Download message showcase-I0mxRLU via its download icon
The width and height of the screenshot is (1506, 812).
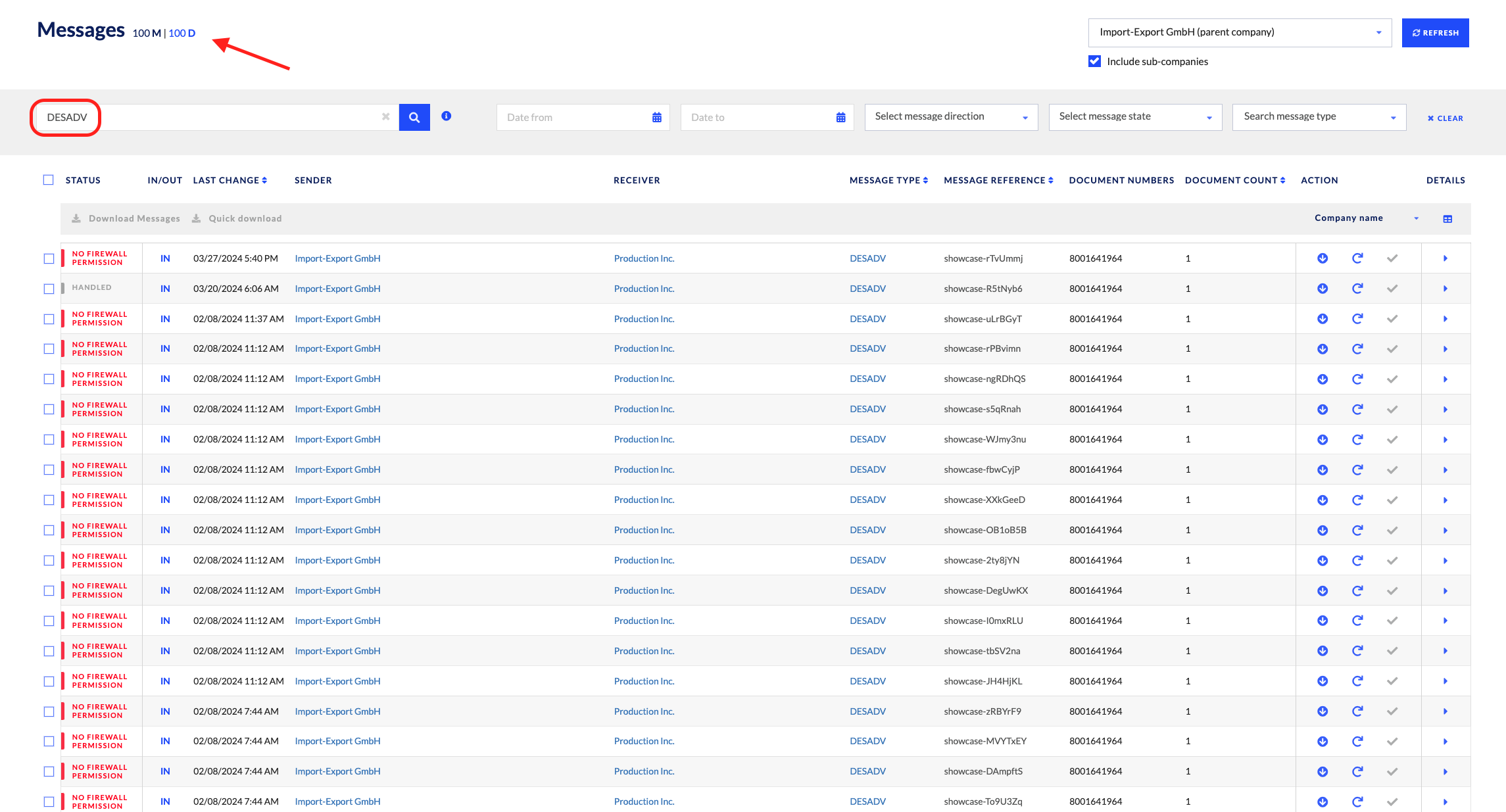coord(1323,621)
